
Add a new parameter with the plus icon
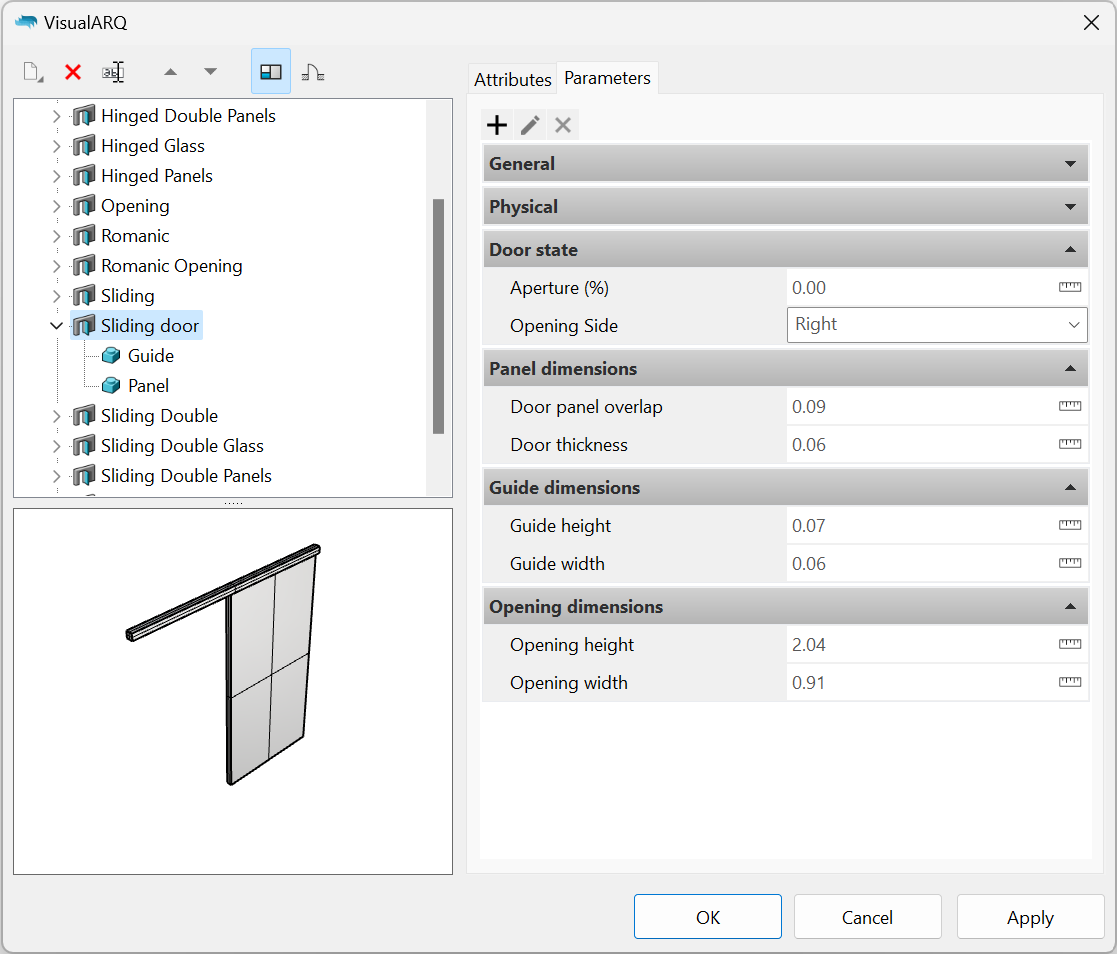point(497,125)
